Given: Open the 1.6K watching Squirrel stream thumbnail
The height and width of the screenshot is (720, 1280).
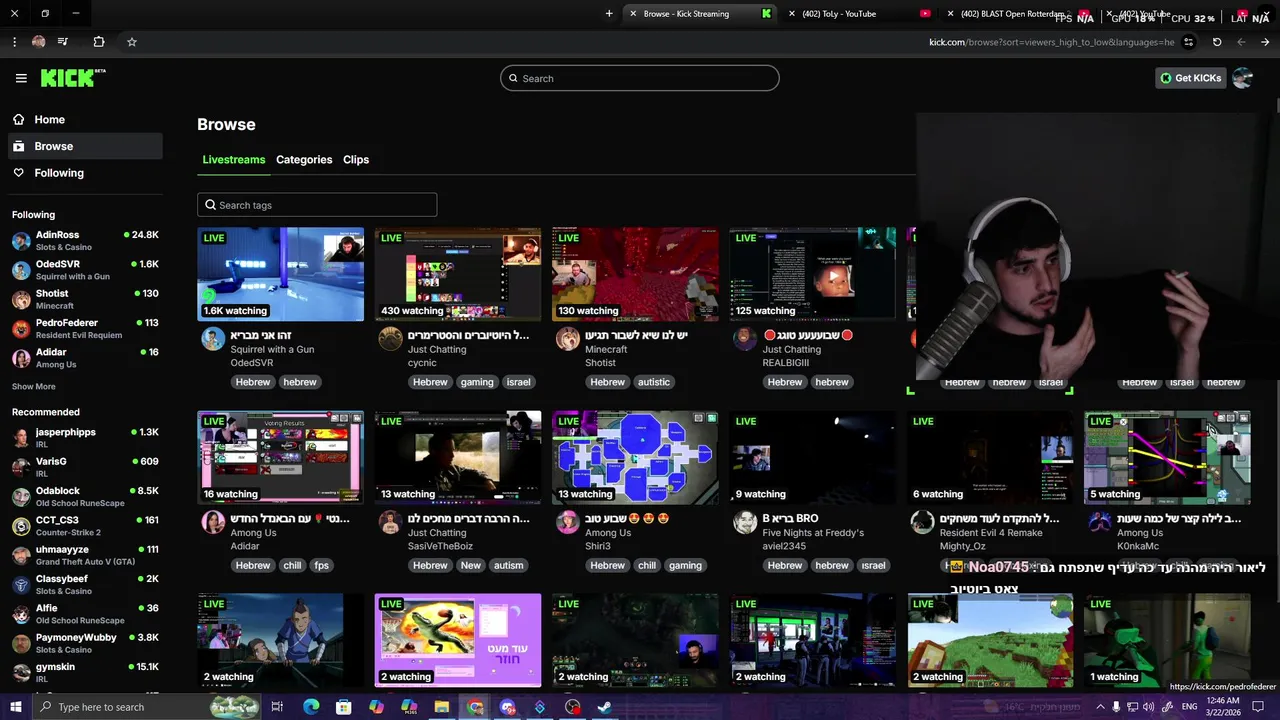Looking at the screenshot, I should point(281,274).
